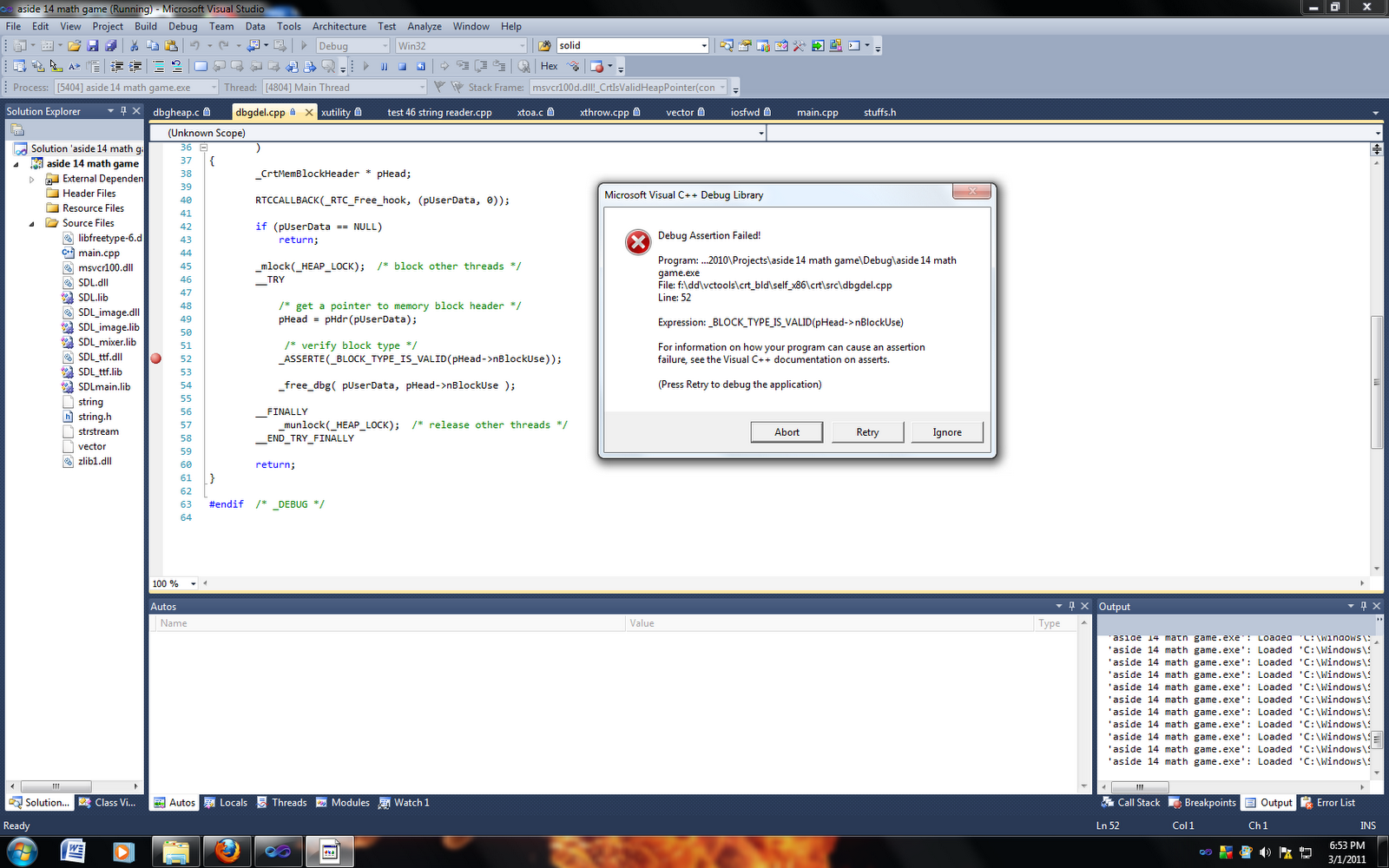Open the Properties Window toolbar icon
The image size is (1389, 868).
pos(744,46)
